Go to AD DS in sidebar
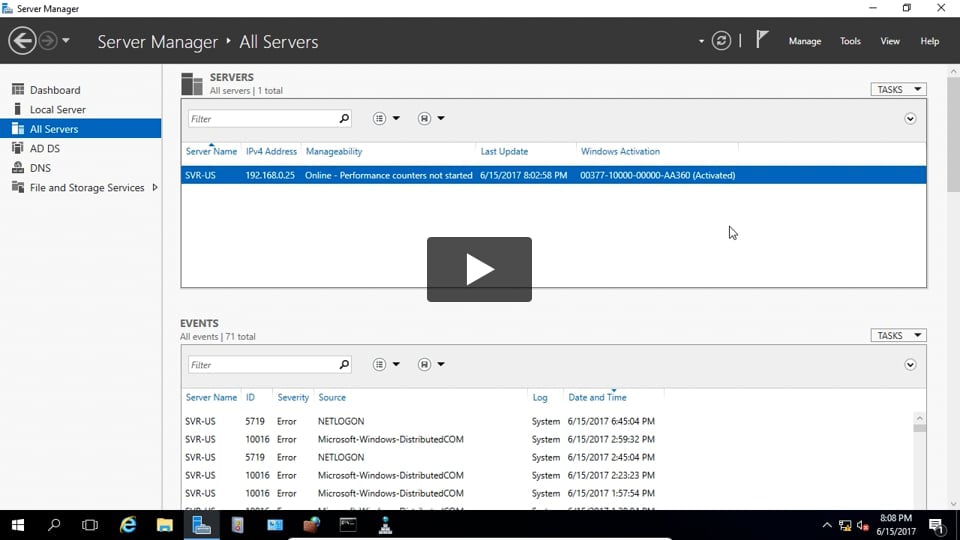Image resolution: width=960 pixels, height=540 pixels. 45,149
